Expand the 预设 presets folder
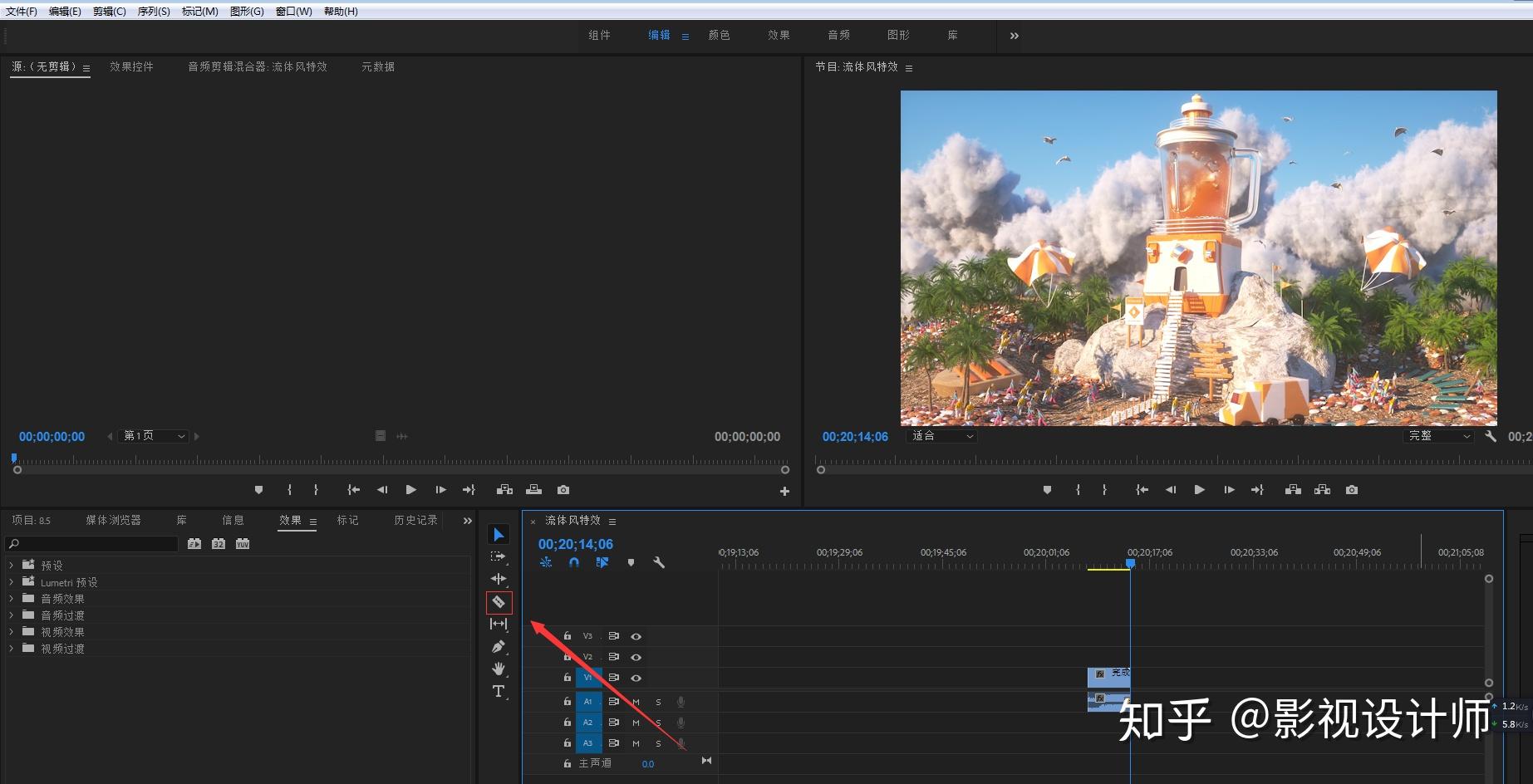Viewport: 1533px width, 784px height. click(12, 566)
